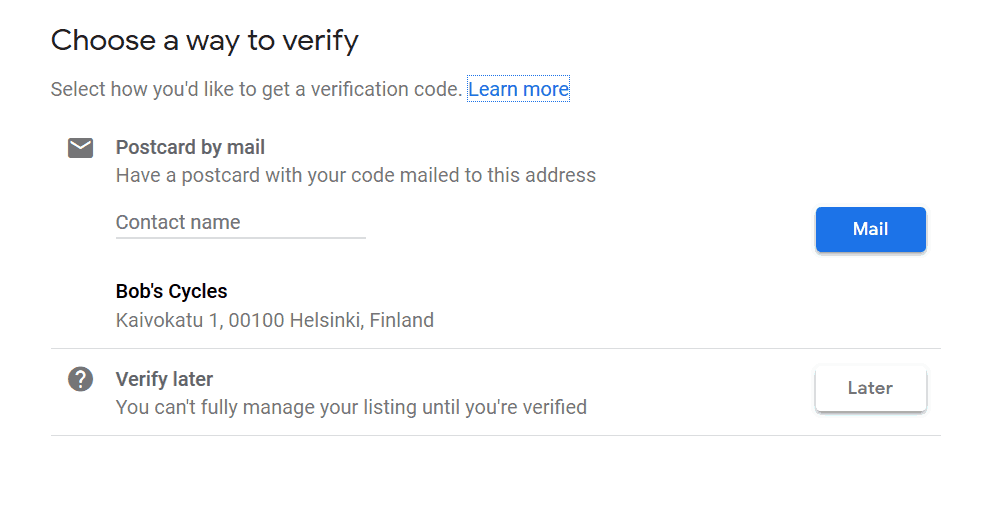This screenshot has width=1000, height=508.
Task: Click the question mark icon beside Verify later
Action: [x=80, y=379]
